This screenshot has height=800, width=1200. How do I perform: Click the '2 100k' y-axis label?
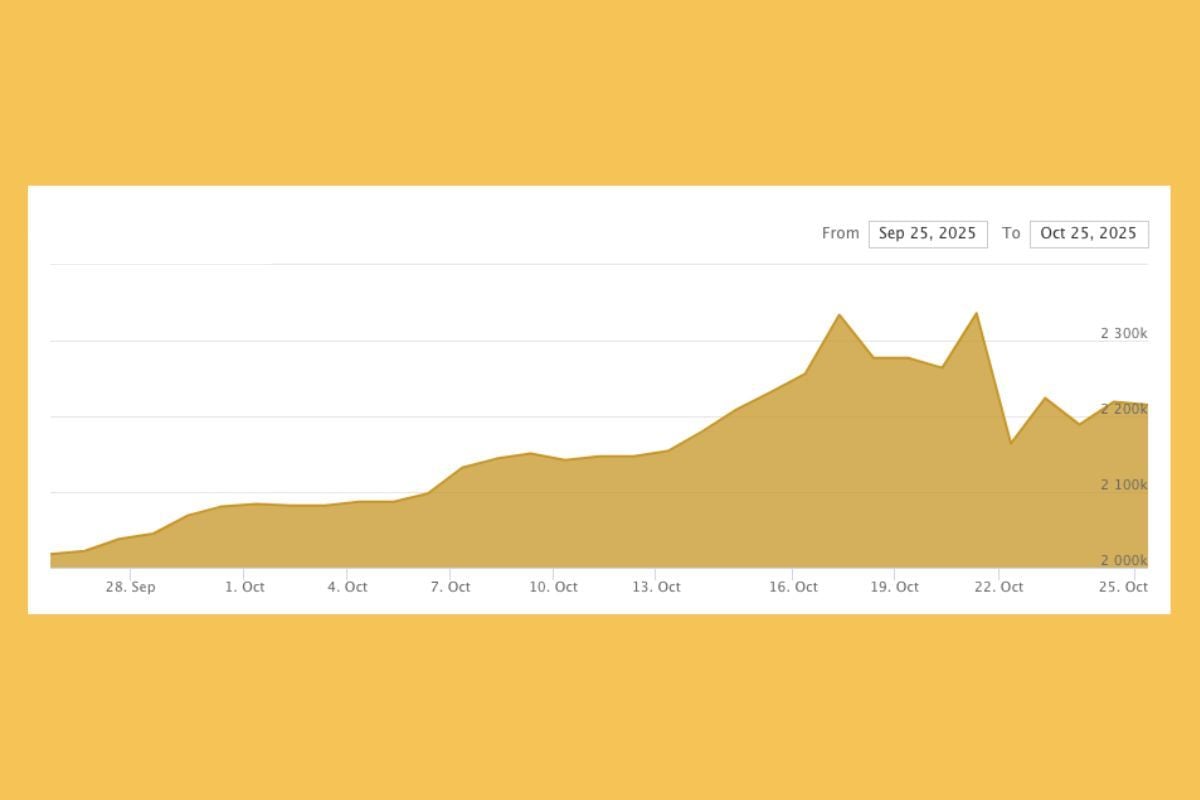(1124, 485)
